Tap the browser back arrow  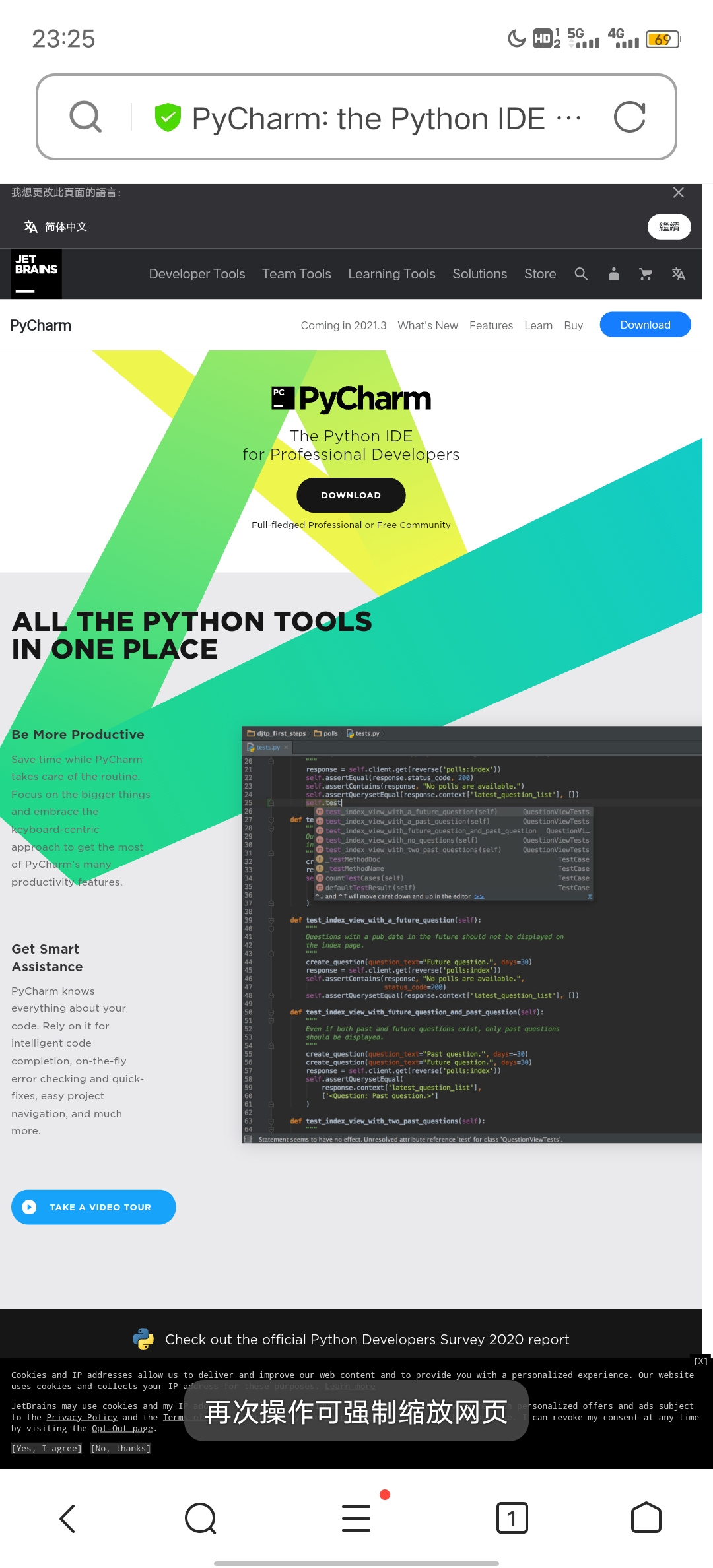click(67, 1519)
